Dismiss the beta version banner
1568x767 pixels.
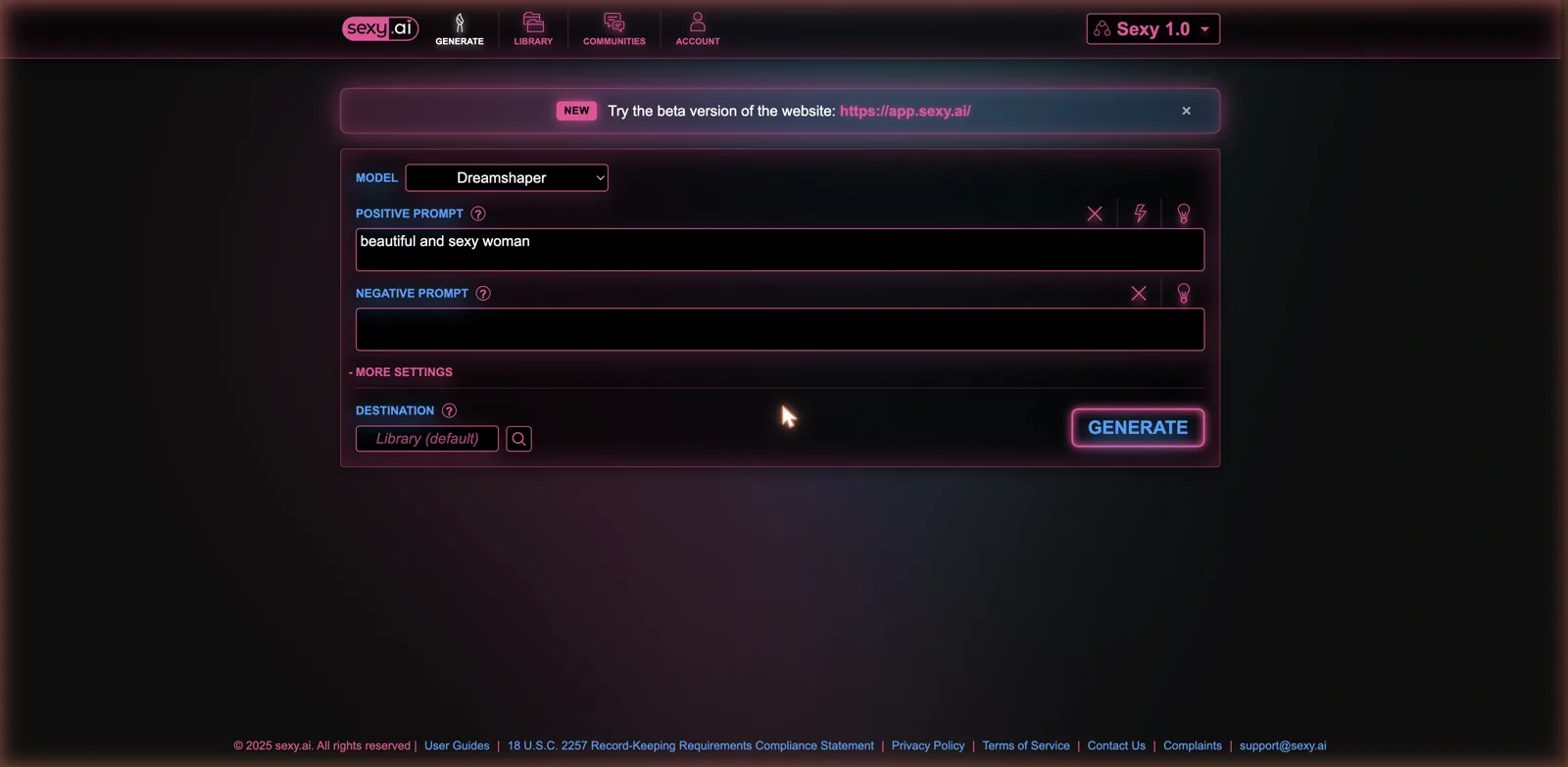click(1186, 111)
